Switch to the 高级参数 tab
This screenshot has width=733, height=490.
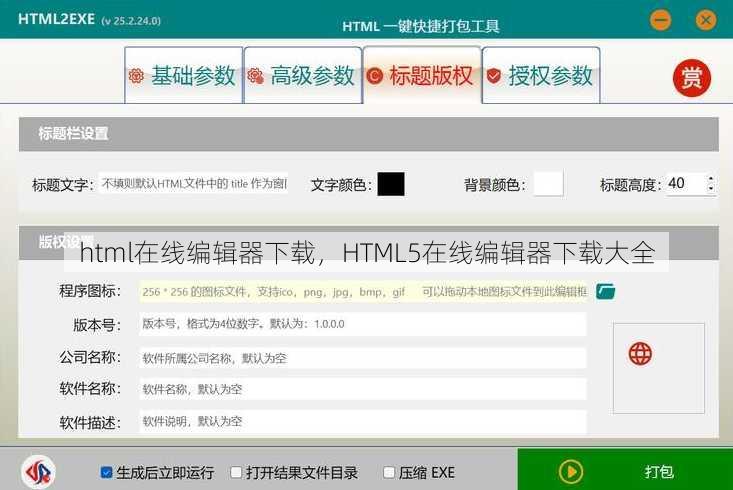pyautogui.click(x=303, y=75)
